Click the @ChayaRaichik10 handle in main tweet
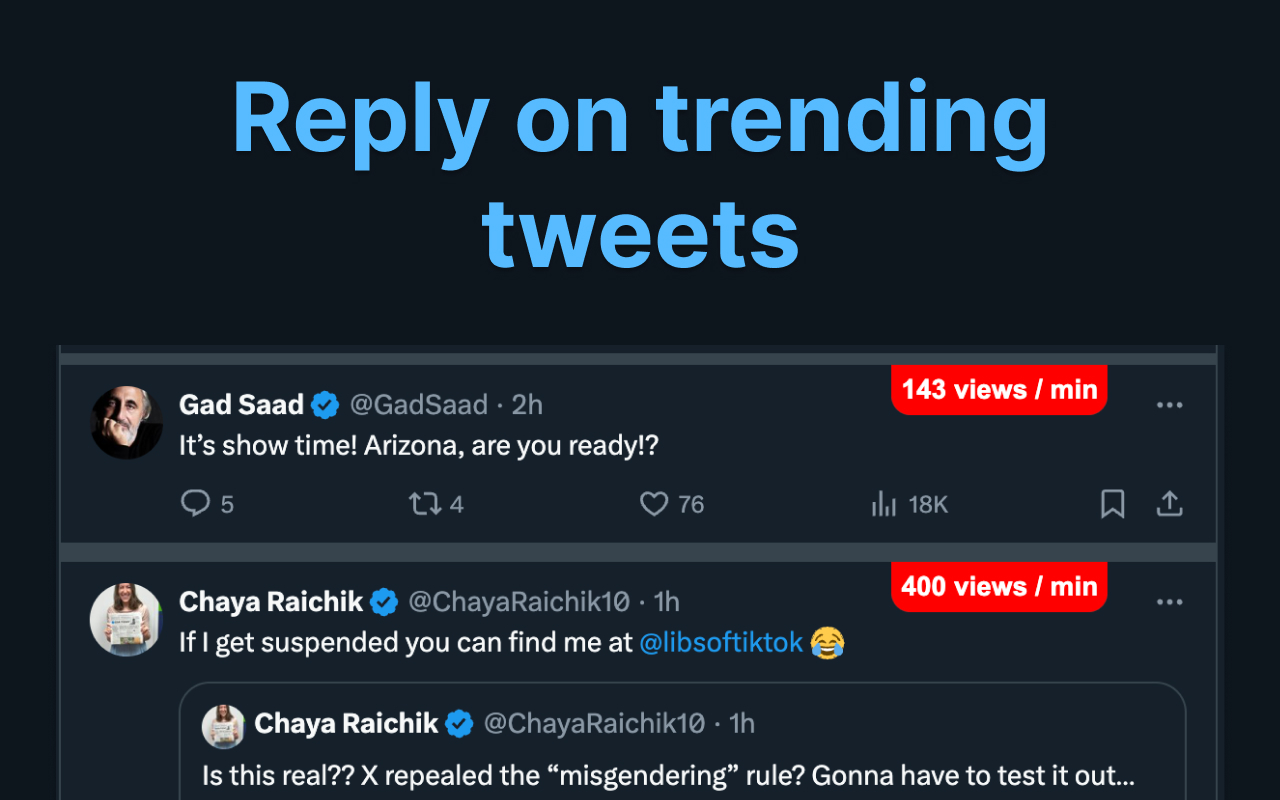Viewport: 1280px width, 800px height. point(518,602)
